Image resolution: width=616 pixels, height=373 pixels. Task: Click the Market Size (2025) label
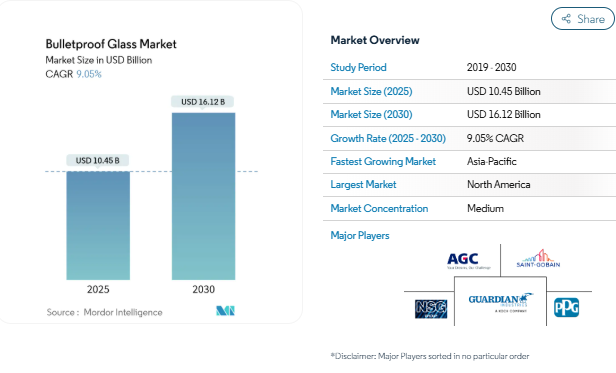[x=371, y=91]
